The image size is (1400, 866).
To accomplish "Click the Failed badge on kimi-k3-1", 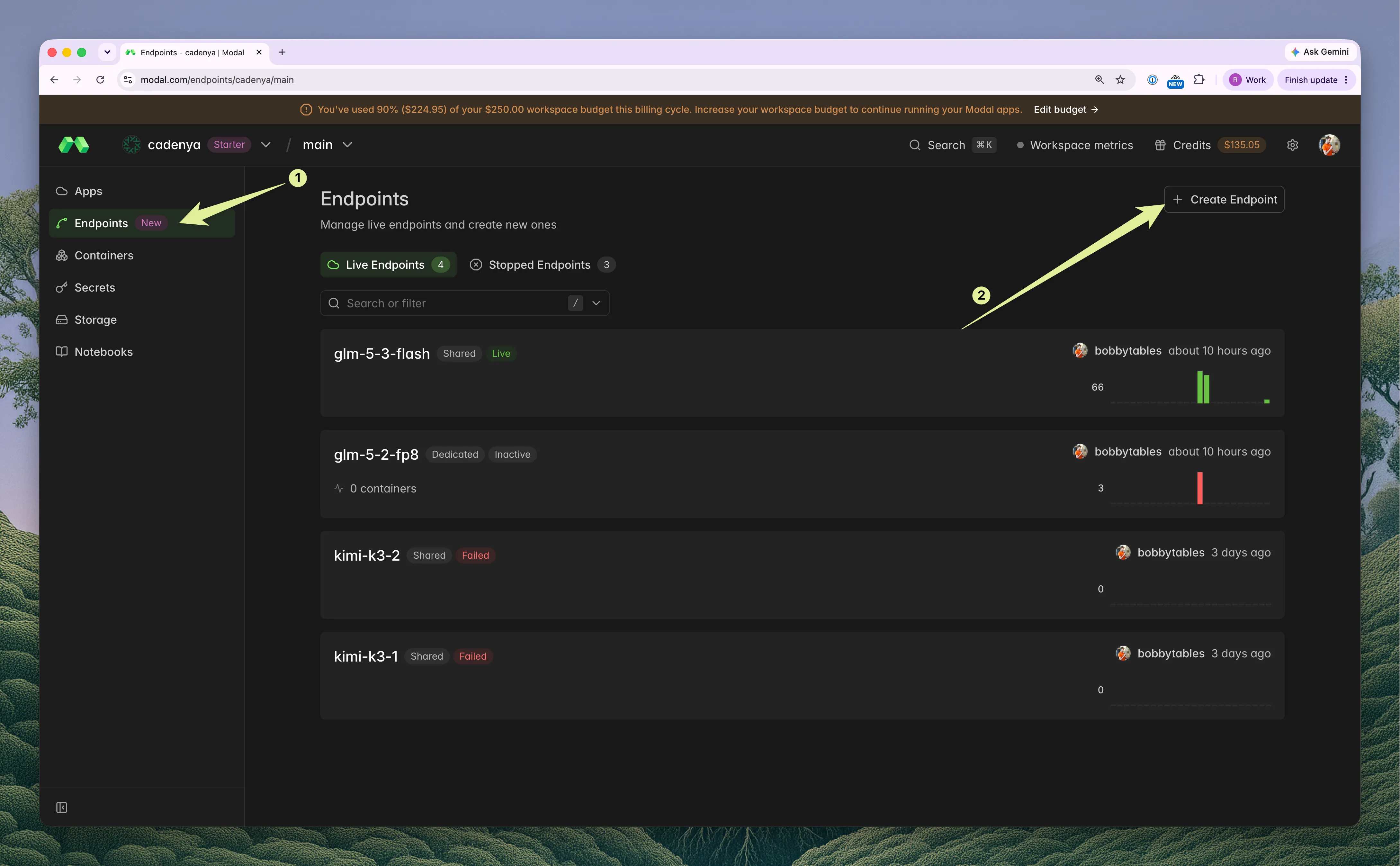I will [x=473, y=656].
